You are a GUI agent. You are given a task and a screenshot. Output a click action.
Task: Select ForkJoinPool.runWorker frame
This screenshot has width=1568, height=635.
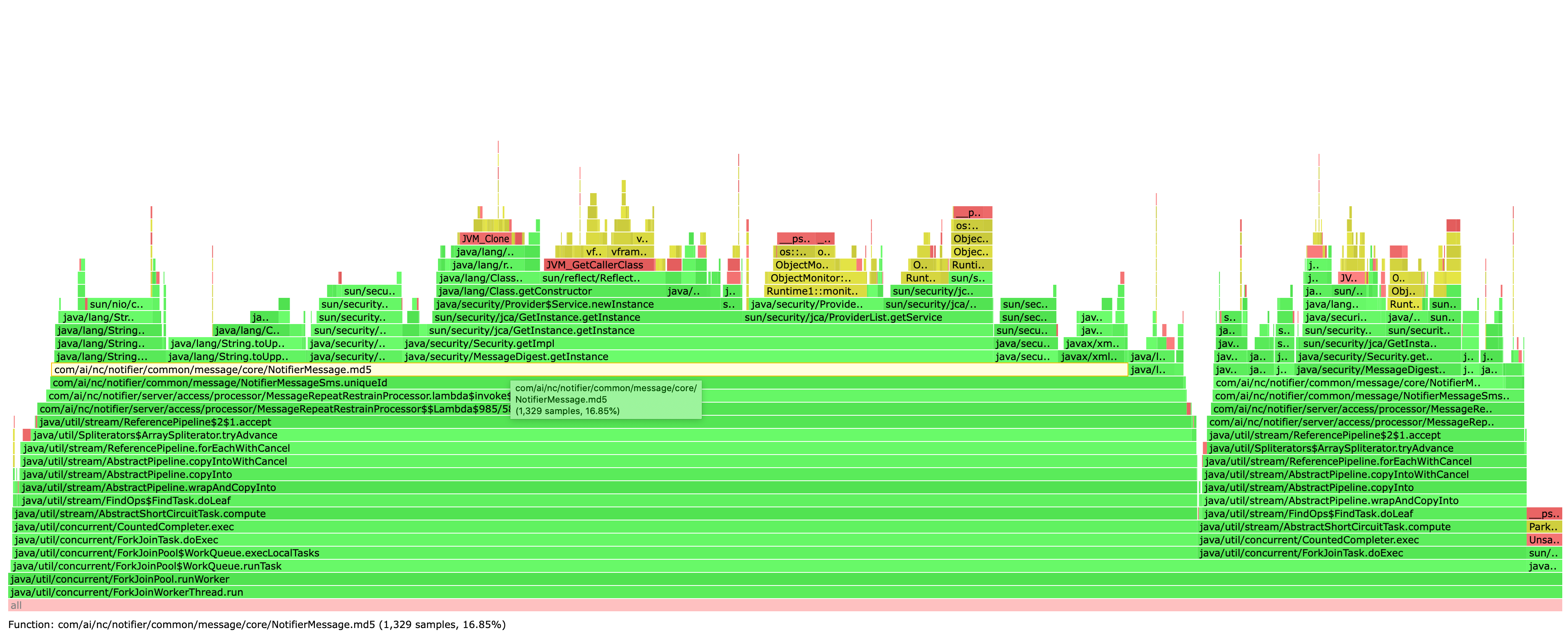tap(784, 579)
